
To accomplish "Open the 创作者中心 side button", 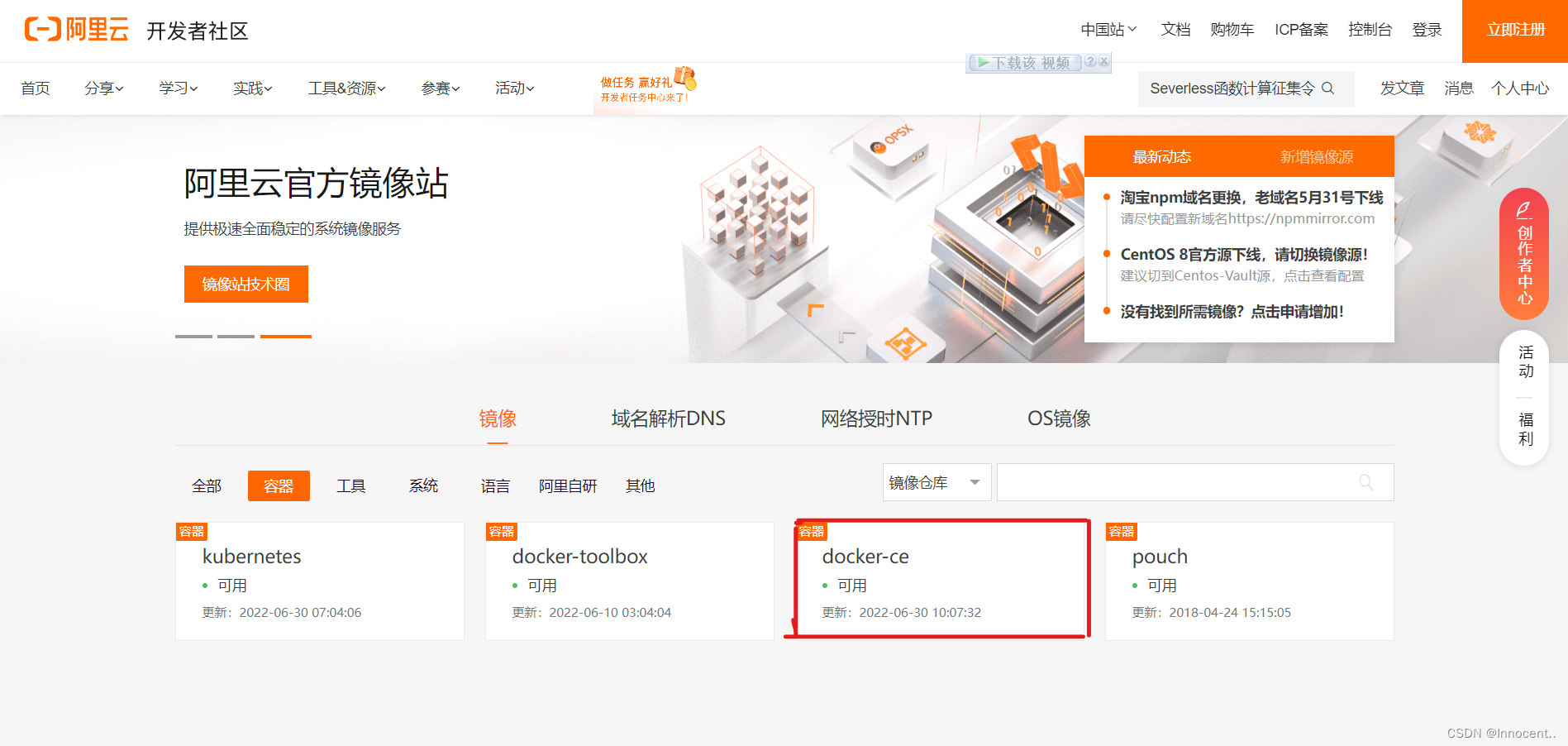I will pyautogui.click(x=1524, y=255).
